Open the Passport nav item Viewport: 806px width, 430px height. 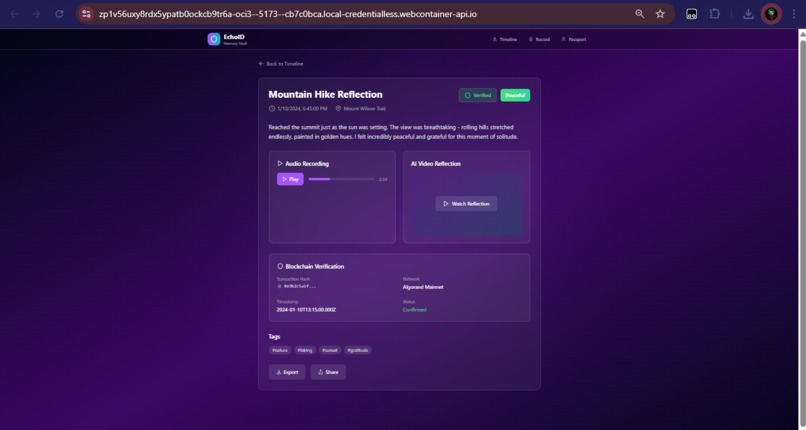[574, 40]
